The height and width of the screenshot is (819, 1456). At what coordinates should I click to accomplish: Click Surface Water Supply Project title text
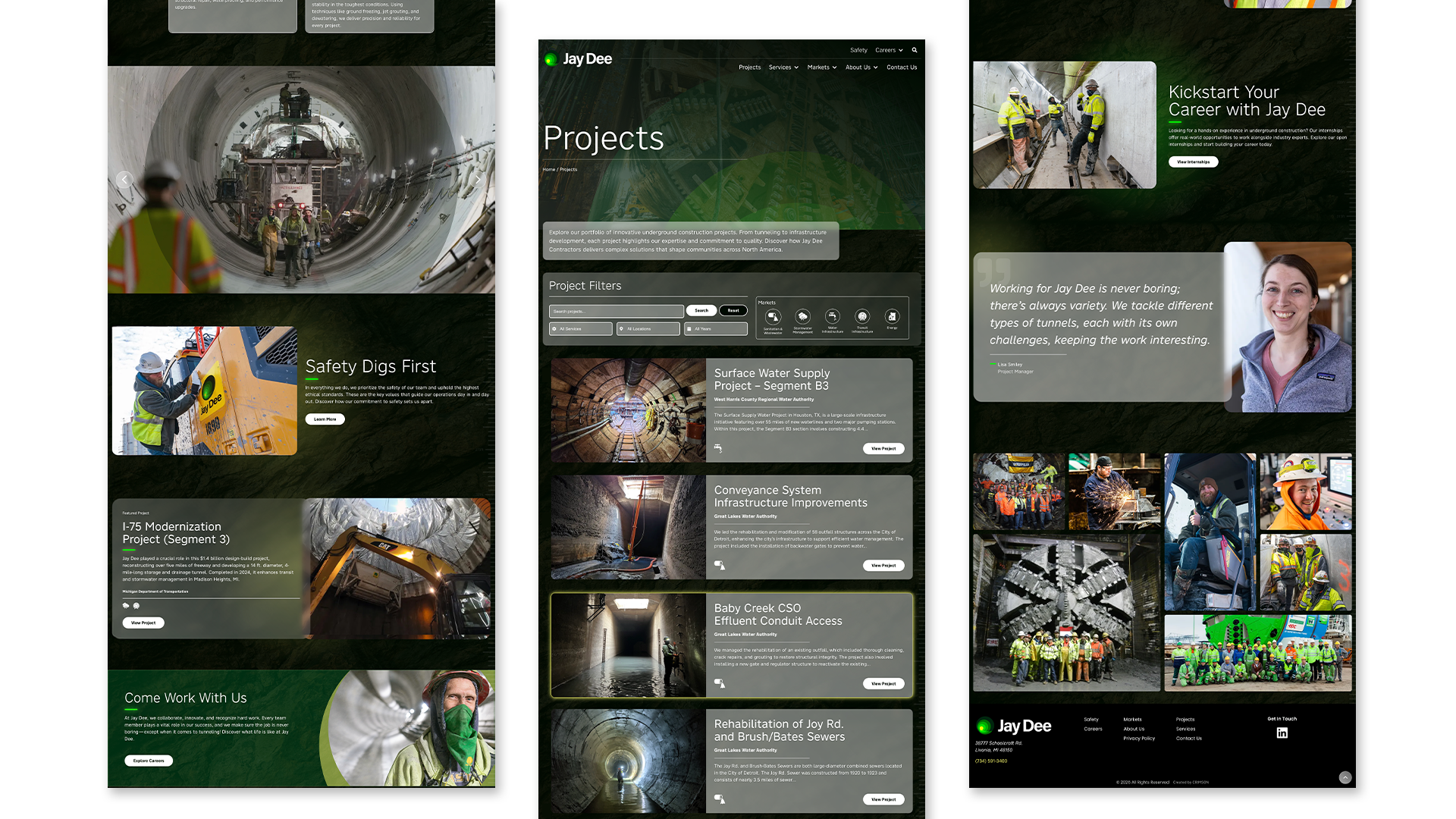coord(772,379)
